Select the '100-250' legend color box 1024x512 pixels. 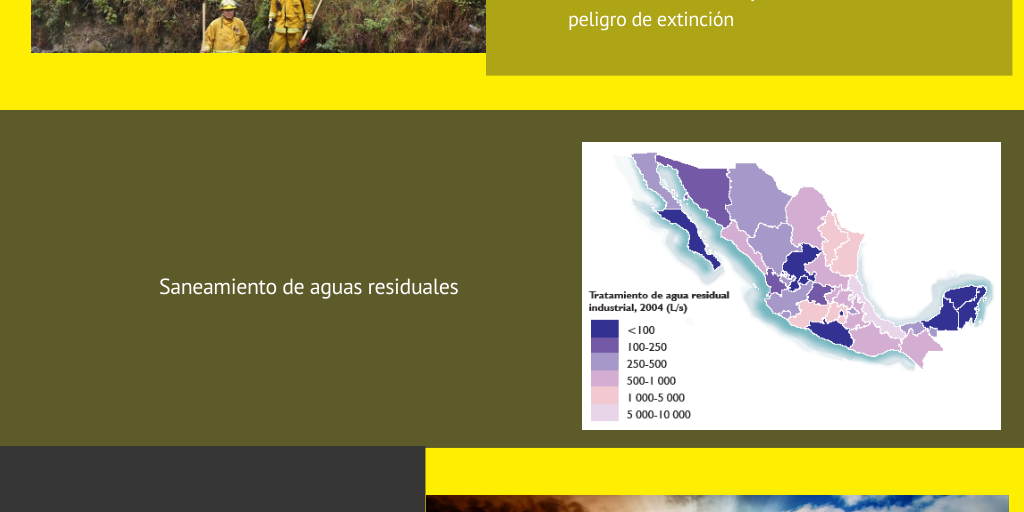(604, 346)
